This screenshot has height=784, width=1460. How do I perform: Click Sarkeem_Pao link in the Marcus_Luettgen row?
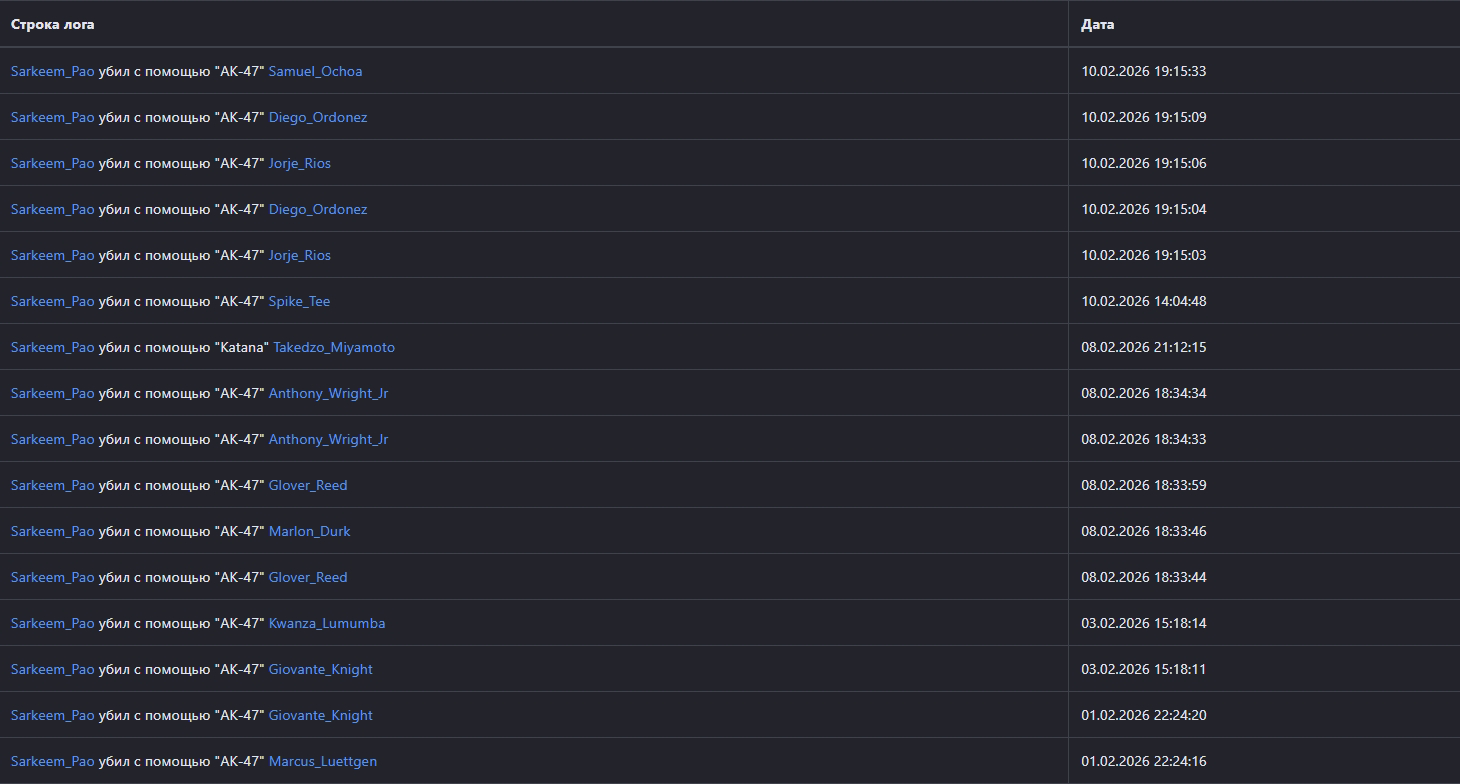52,761
